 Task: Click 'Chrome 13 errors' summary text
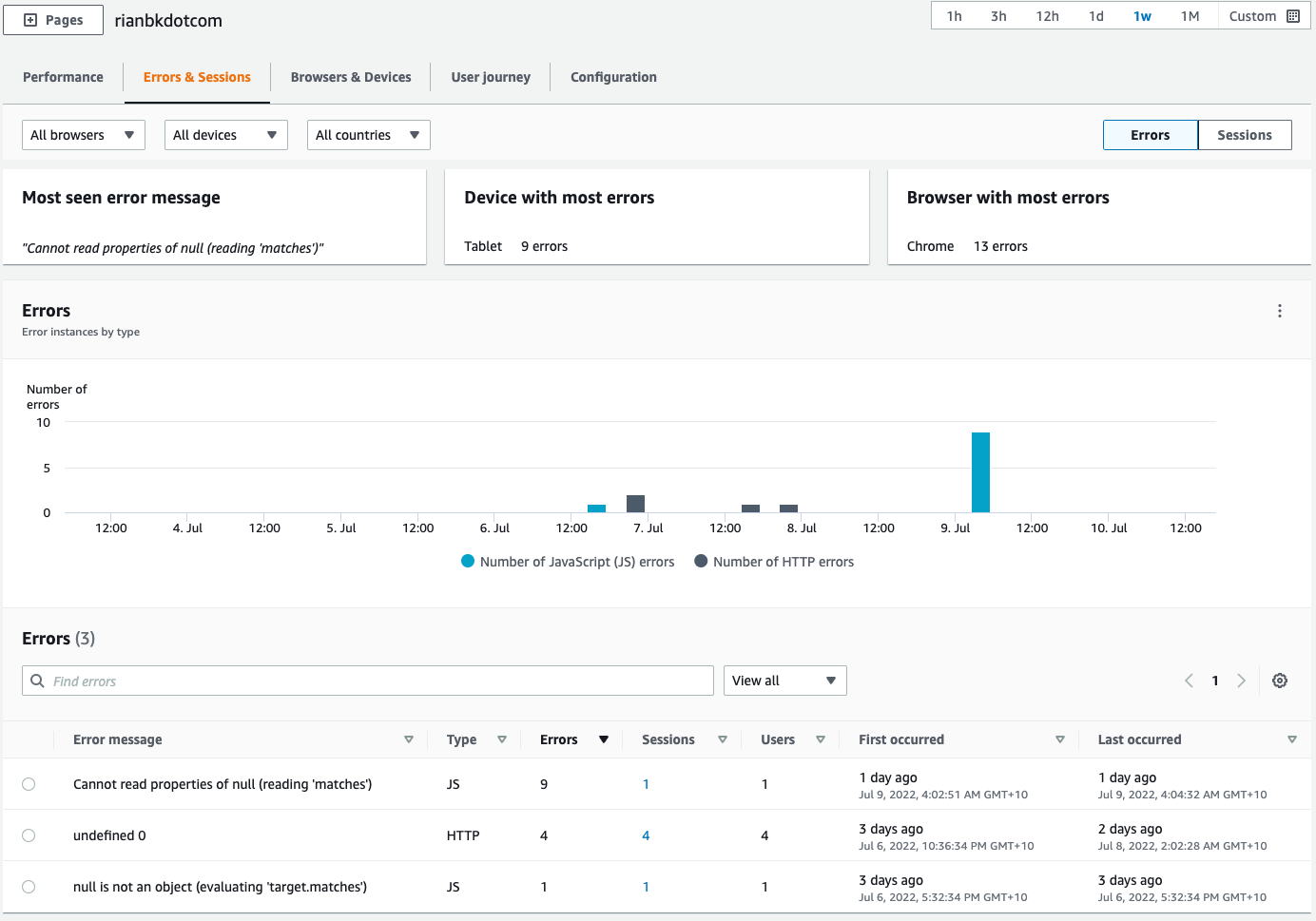[967, 246]
